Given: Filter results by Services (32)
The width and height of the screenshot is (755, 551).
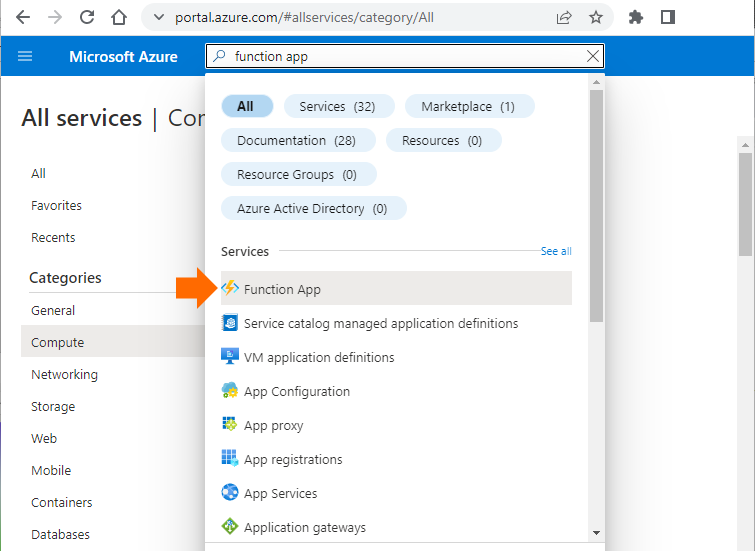Looking at the screenshot, I should [x=339, y=106].
